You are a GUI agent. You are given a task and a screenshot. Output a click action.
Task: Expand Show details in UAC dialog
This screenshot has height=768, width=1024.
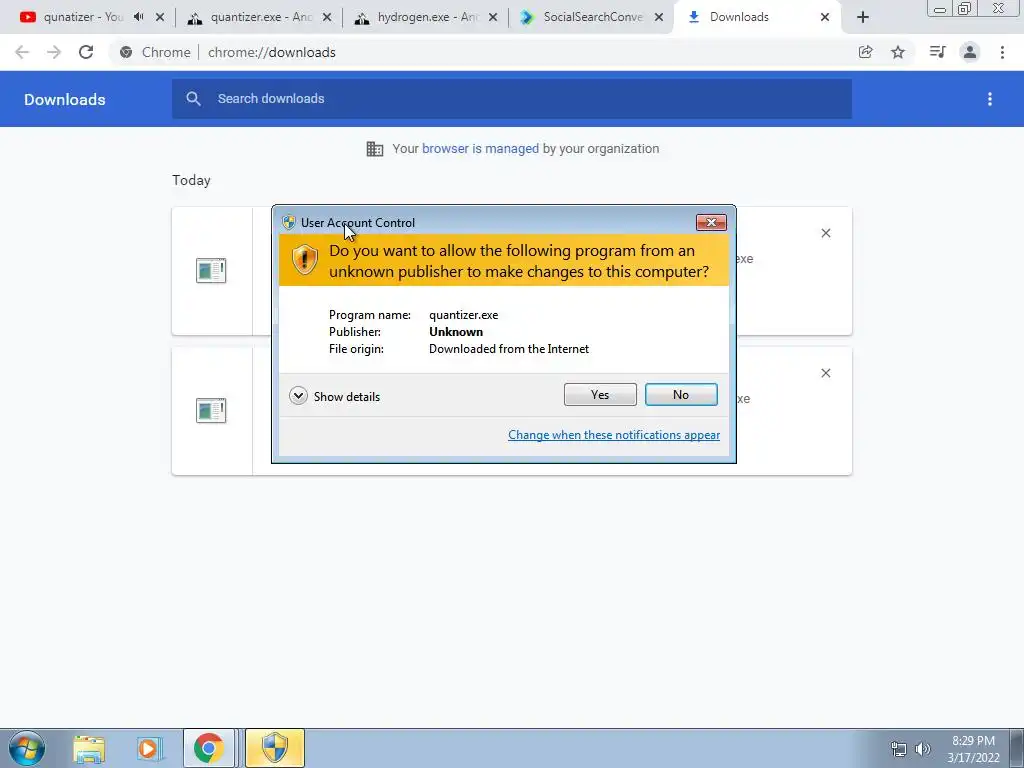pyautogui.click(x=334, y=396)
